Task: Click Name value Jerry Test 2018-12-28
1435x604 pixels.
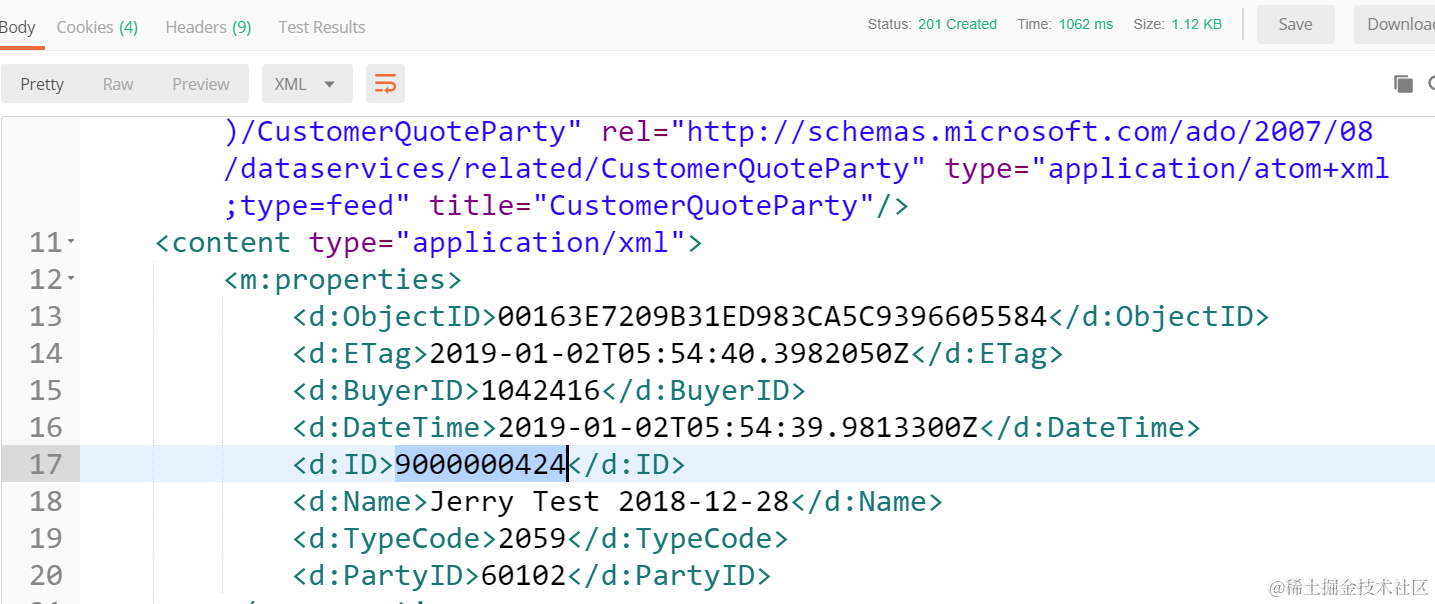Action: [609, 502]
